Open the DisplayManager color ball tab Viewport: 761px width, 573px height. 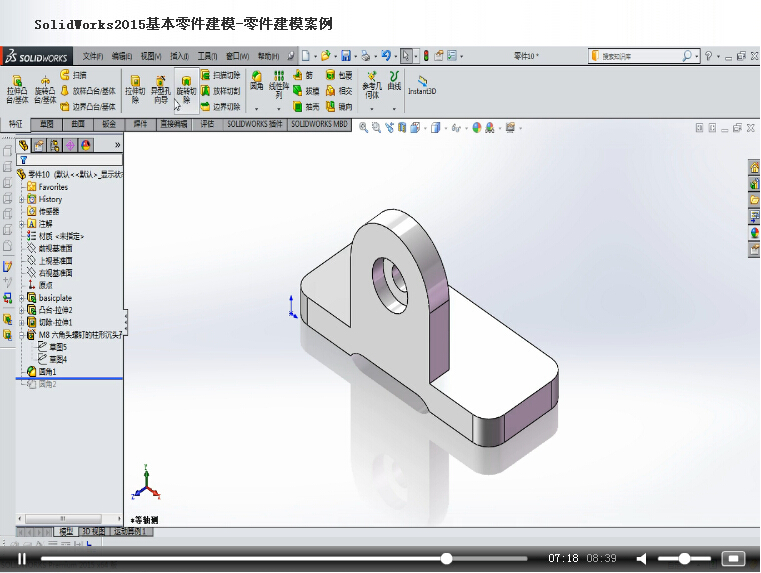click(86, 145)
